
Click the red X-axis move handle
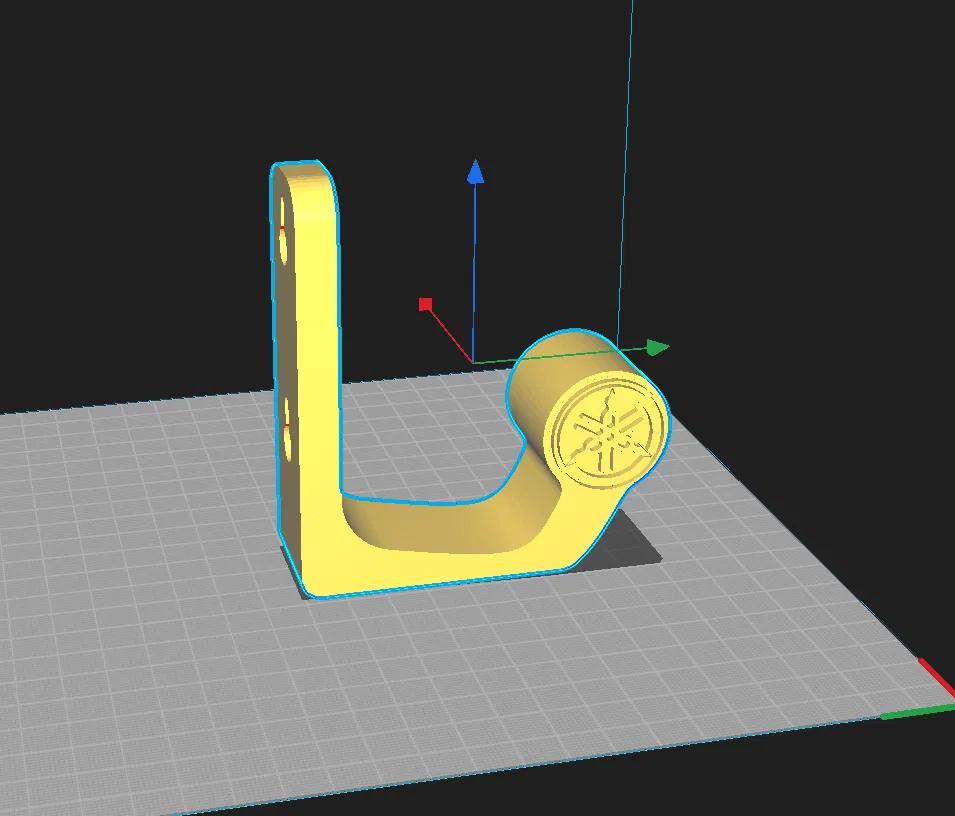pos(426,304)
